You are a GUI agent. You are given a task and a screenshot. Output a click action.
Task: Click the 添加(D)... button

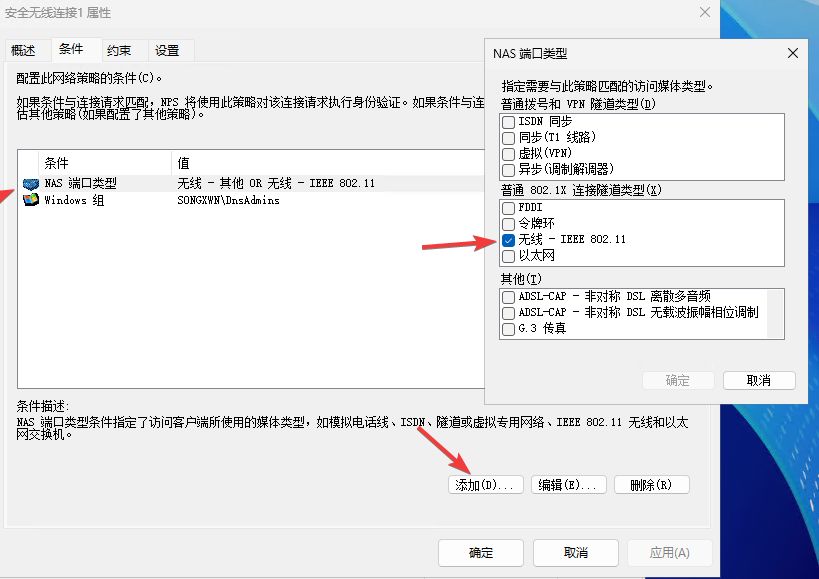(x=484, y=485)
